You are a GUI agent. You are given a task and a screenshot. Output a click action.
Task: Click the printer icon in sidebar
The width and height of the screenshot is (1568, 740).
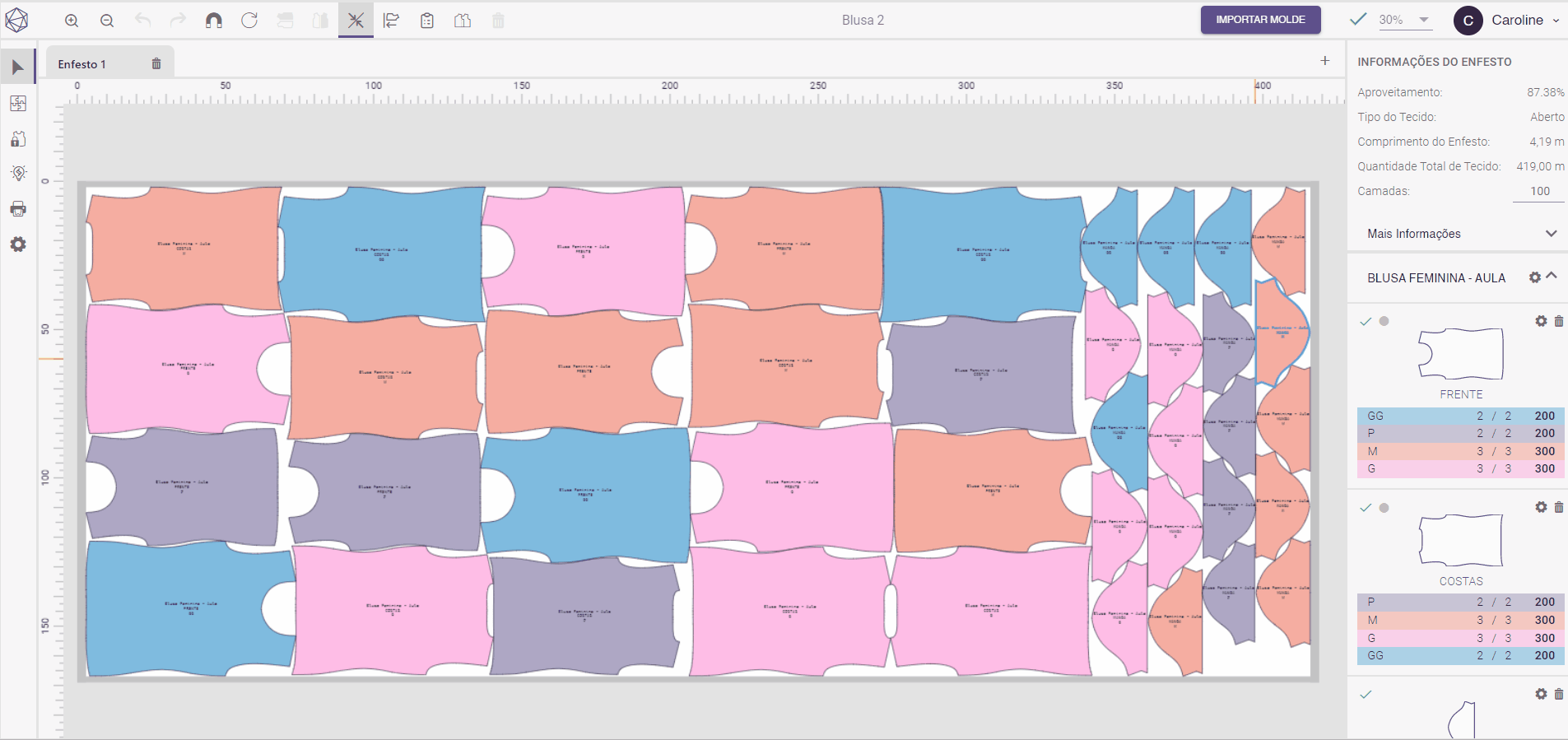[18, 209]
